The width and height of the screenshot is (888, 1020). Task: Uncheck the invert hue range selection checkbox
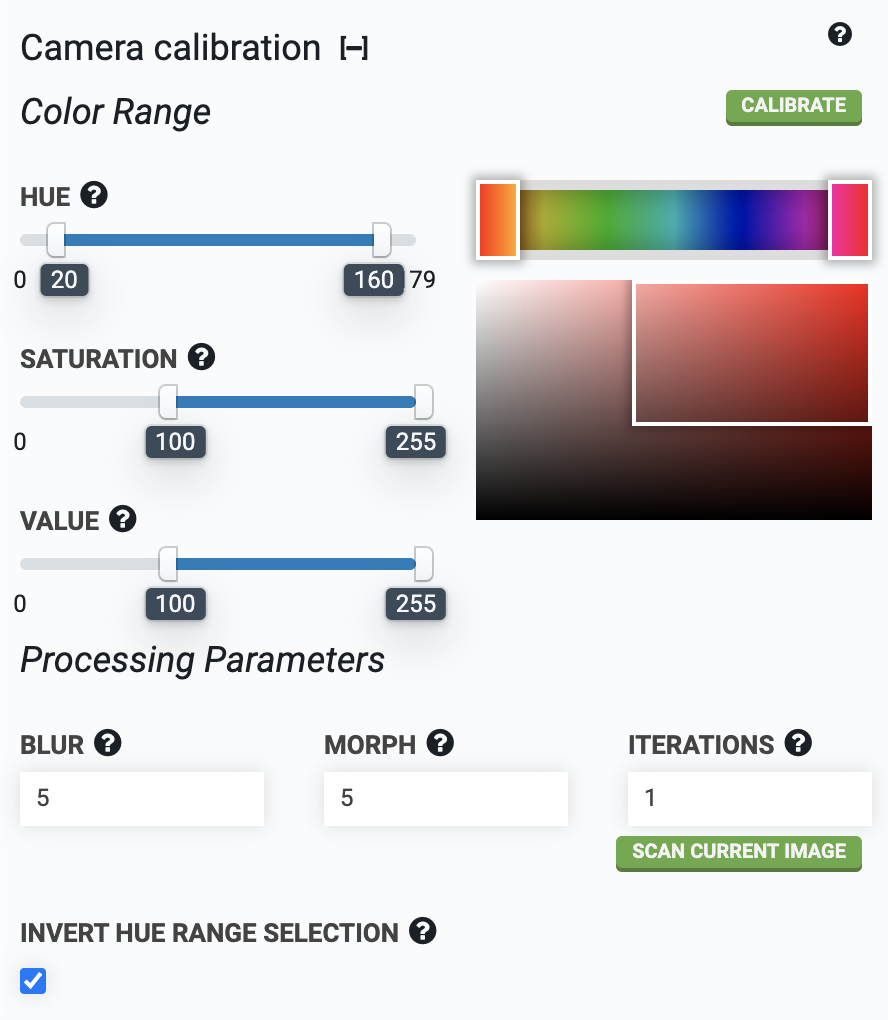pyautogui.click(x=32, y=981)
